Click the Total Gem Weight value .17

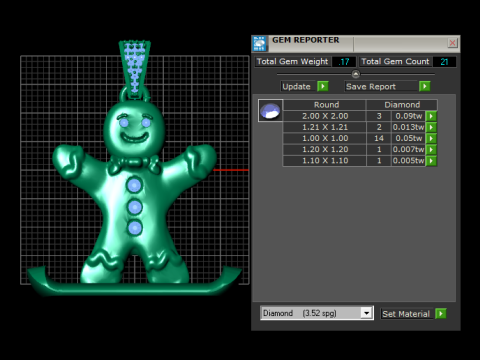[344, 62]
